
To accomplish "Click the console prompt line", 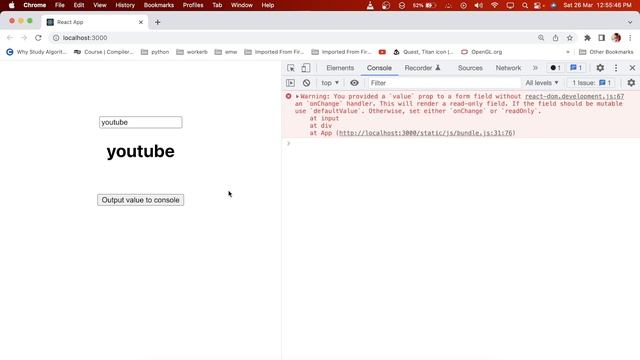I will tap(460, 143).
